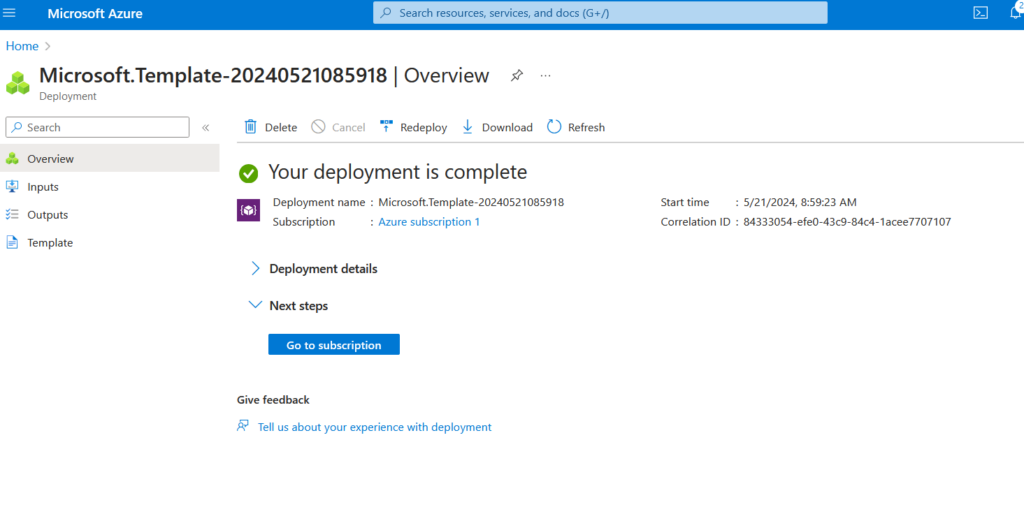Viewport: 1024px width, 521px height.
Task: Click the Microsoft Azure brand title
Action: pos(95,13)
